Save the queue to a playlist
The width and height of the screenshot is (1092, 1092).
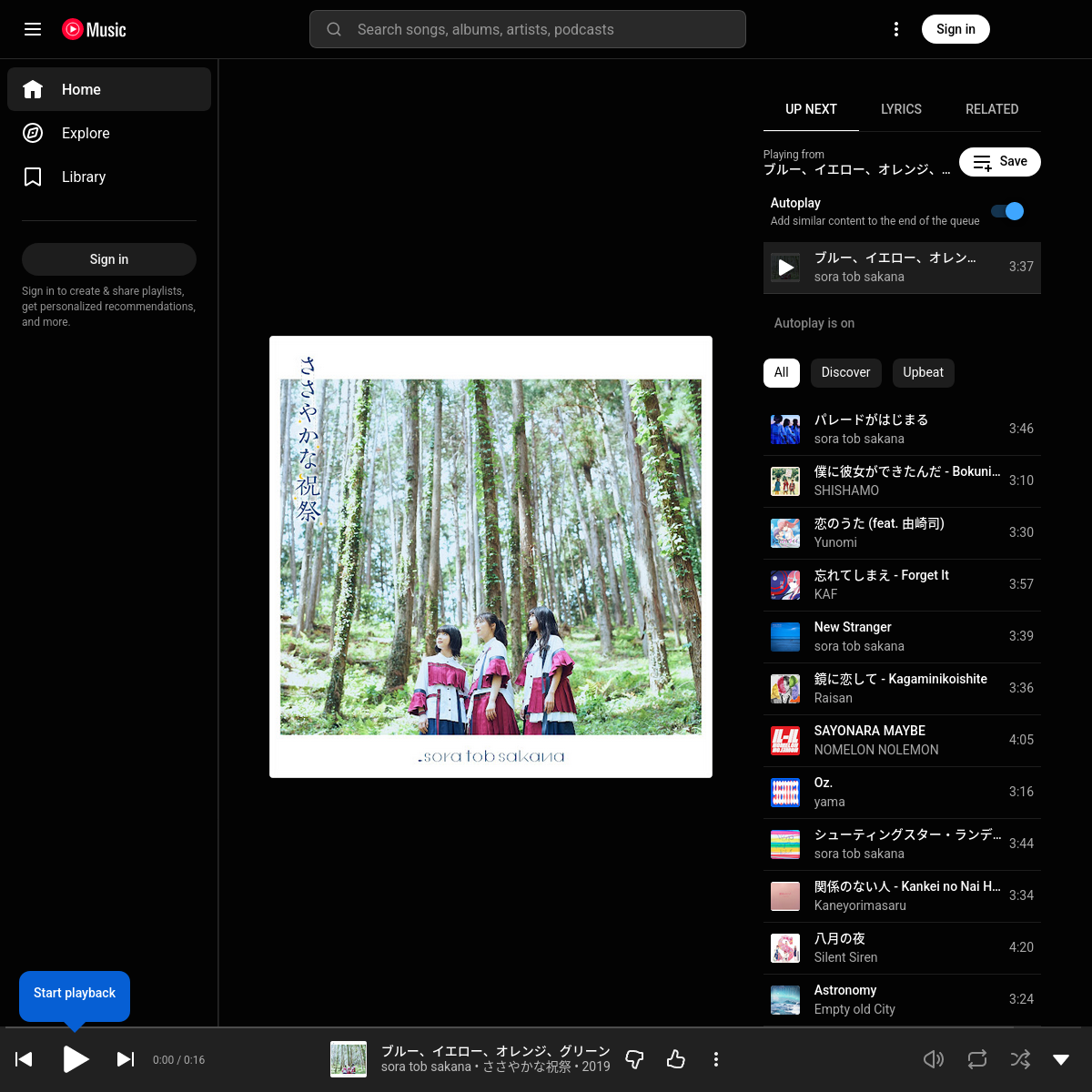tap(999, 162)
